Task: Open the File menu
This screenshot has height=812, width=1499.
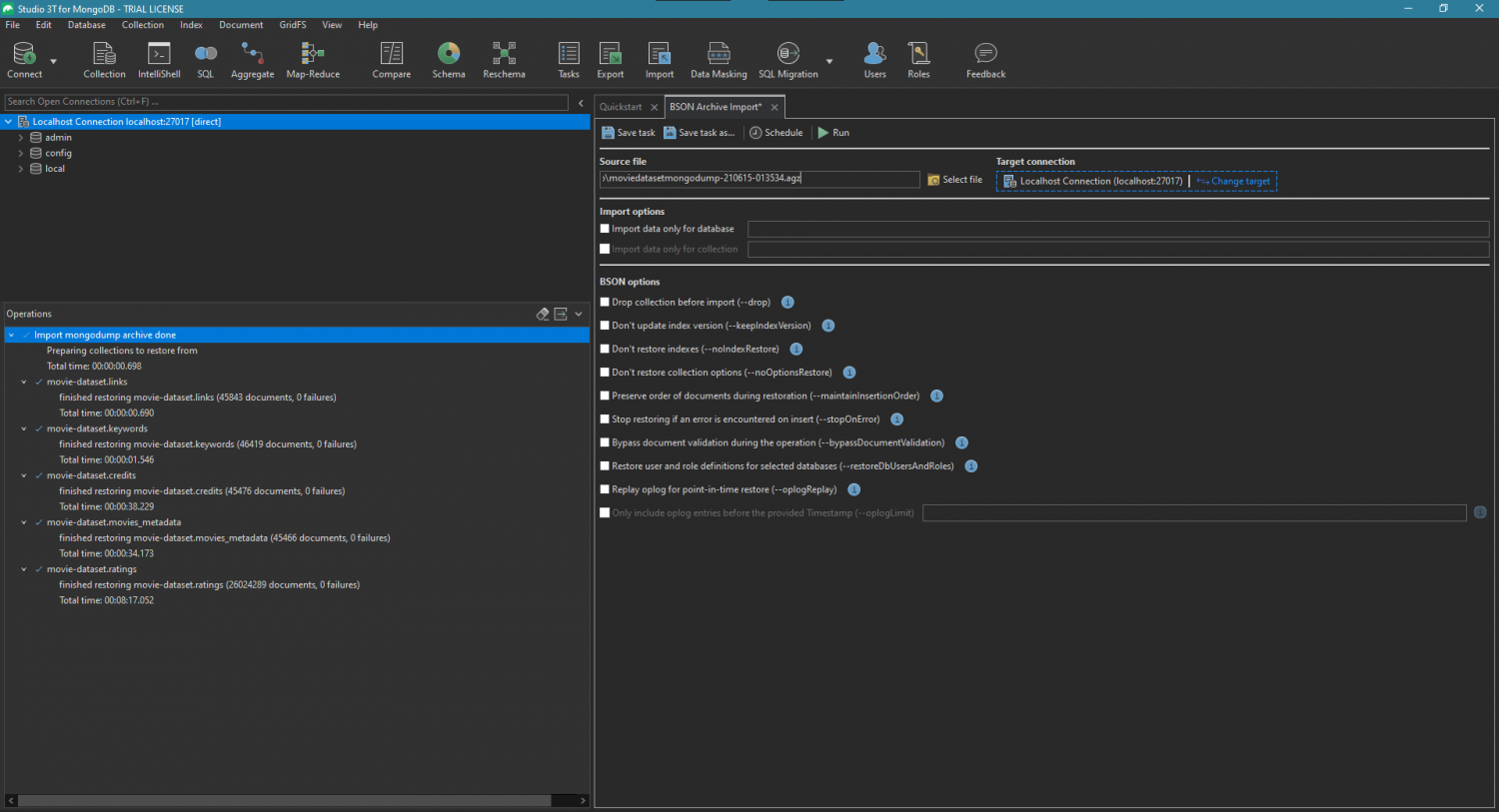Action: pyautogui.click(x=13, y=25)
